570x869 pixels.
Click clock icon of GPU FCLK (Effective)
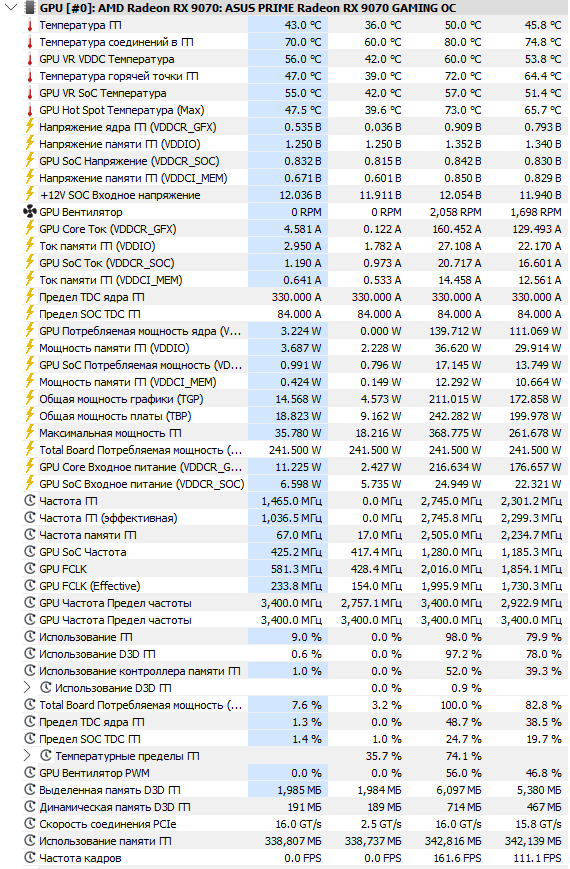(30, 586)
